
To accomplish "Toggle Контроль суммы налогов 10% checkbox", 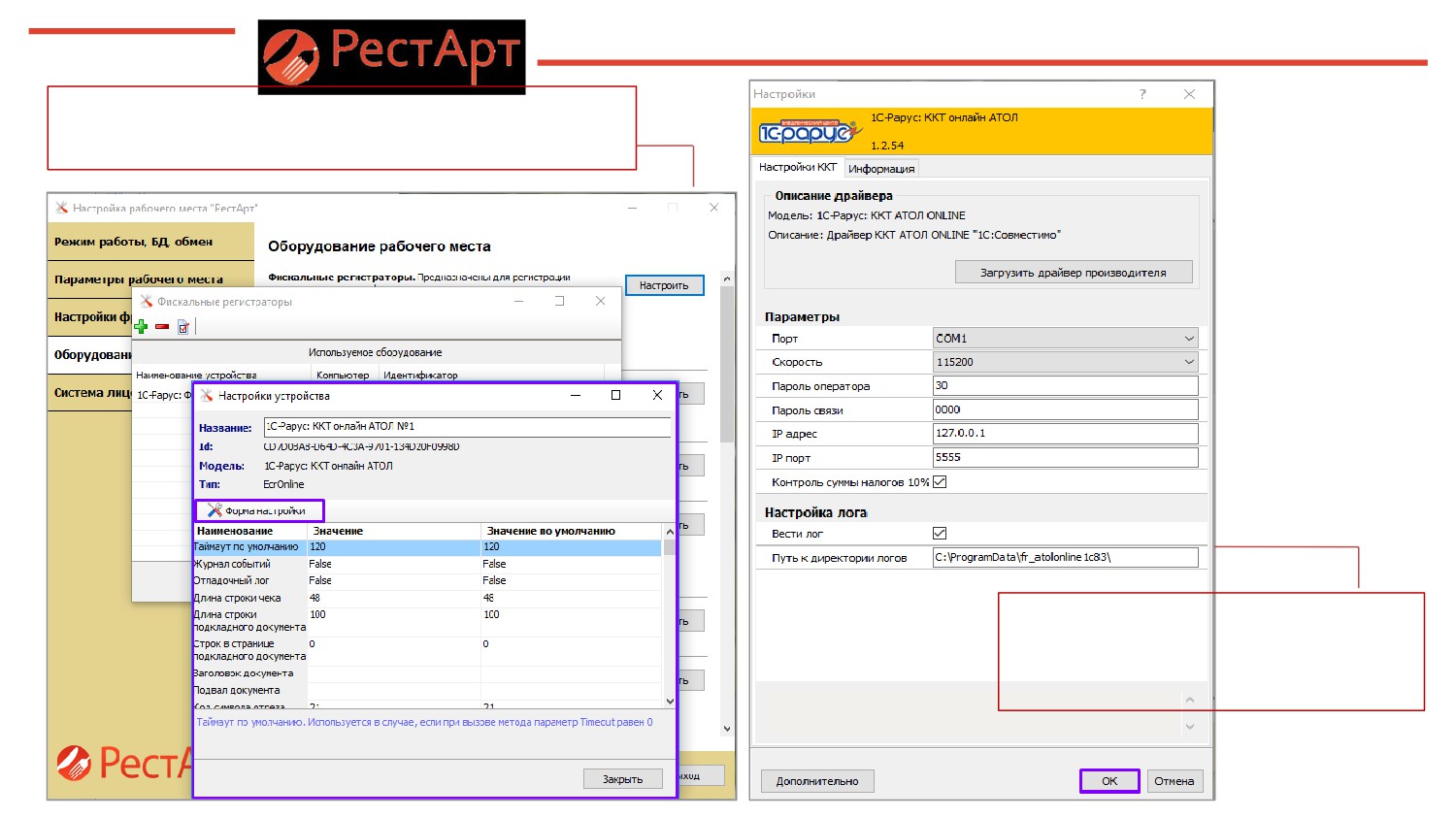I will coord(940,482).
